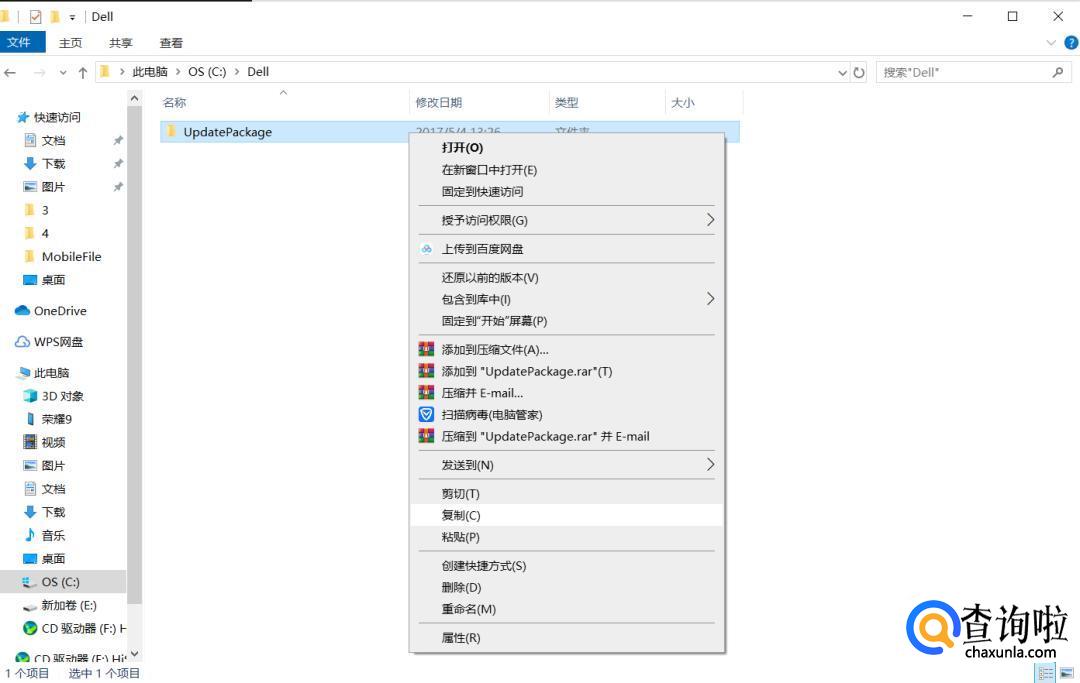
Task: Open 视频 folder in sidebar
Action: 53,443
